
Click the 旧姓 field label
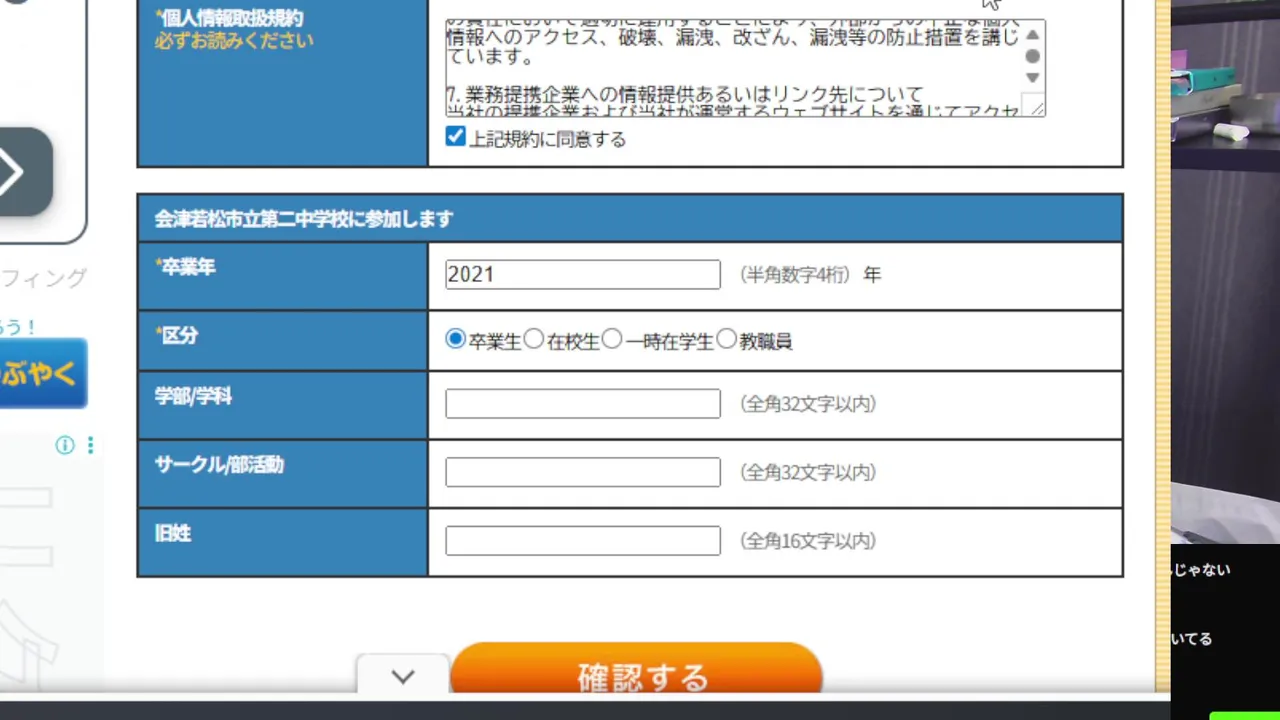pos(173,533)
